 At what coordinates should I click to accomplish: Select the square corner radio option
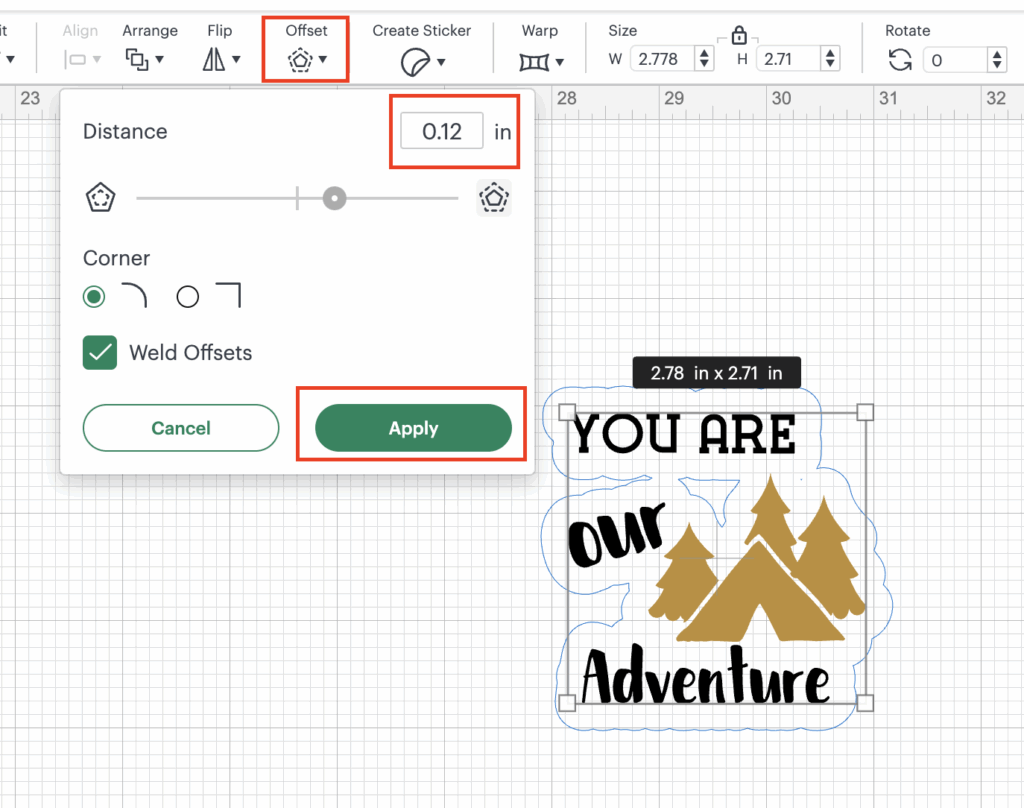[188, 297]
